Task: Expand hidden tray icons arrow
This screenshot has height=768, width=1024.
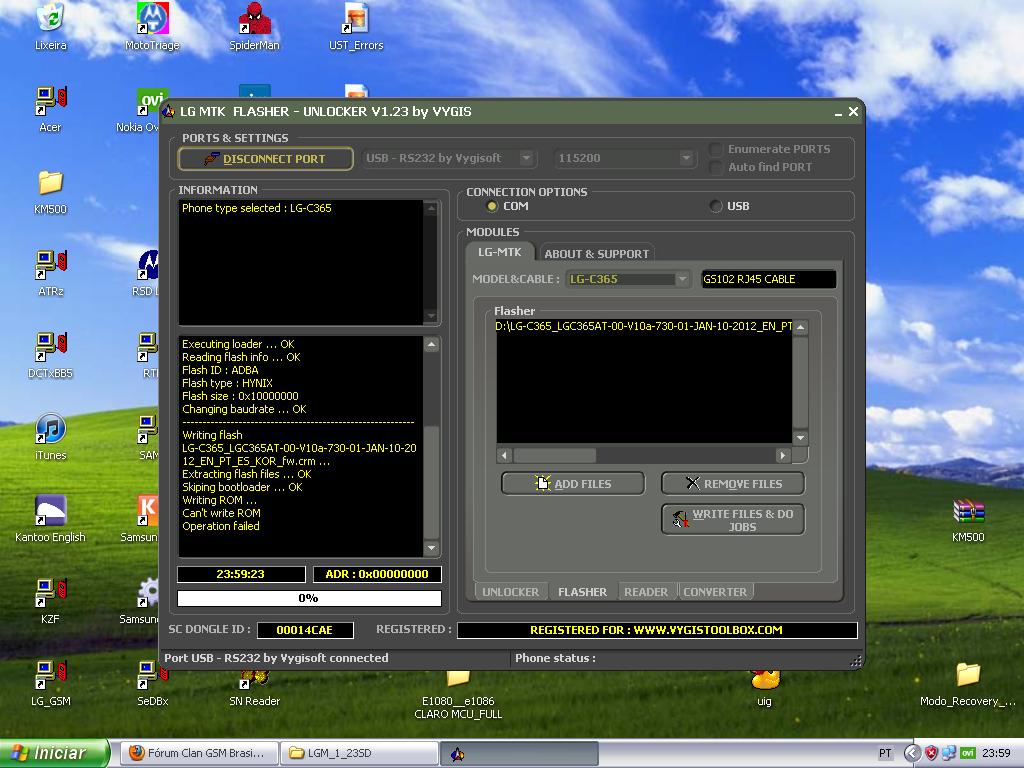Action: [x=912, y=753]
